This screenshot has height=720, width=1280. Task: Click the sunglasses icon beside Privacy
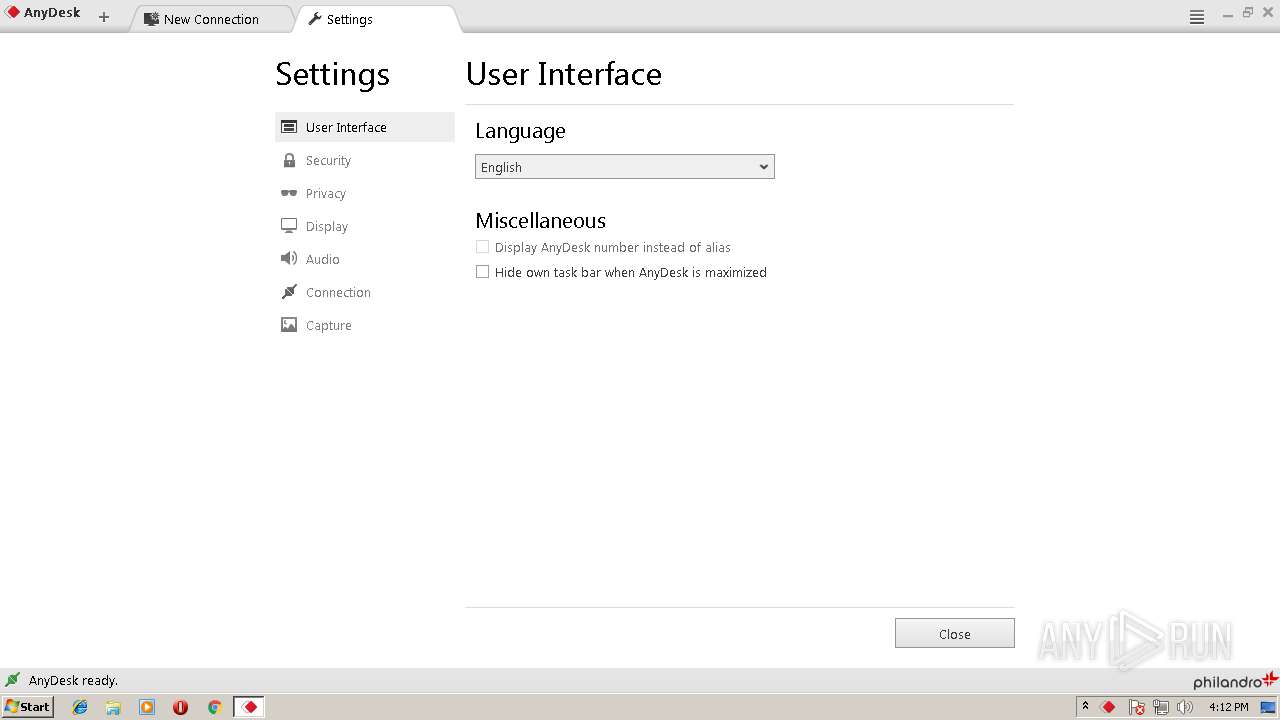289,193
